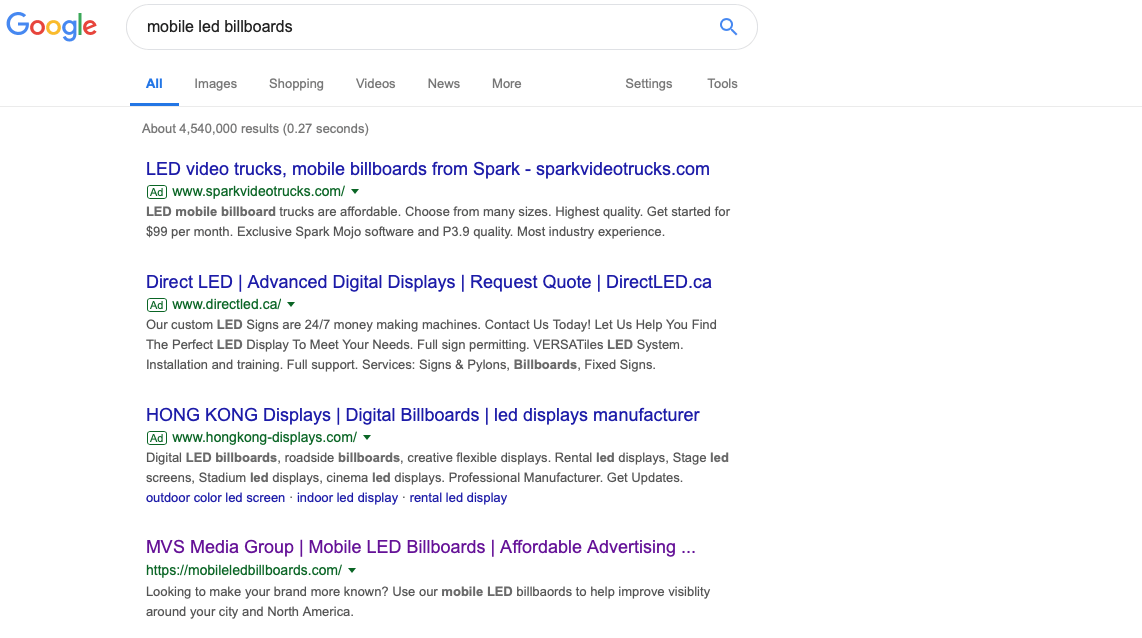This screenshot has width=1142, height=638.
Task: Switch to the Shopping tab
Action: (296, 84)
